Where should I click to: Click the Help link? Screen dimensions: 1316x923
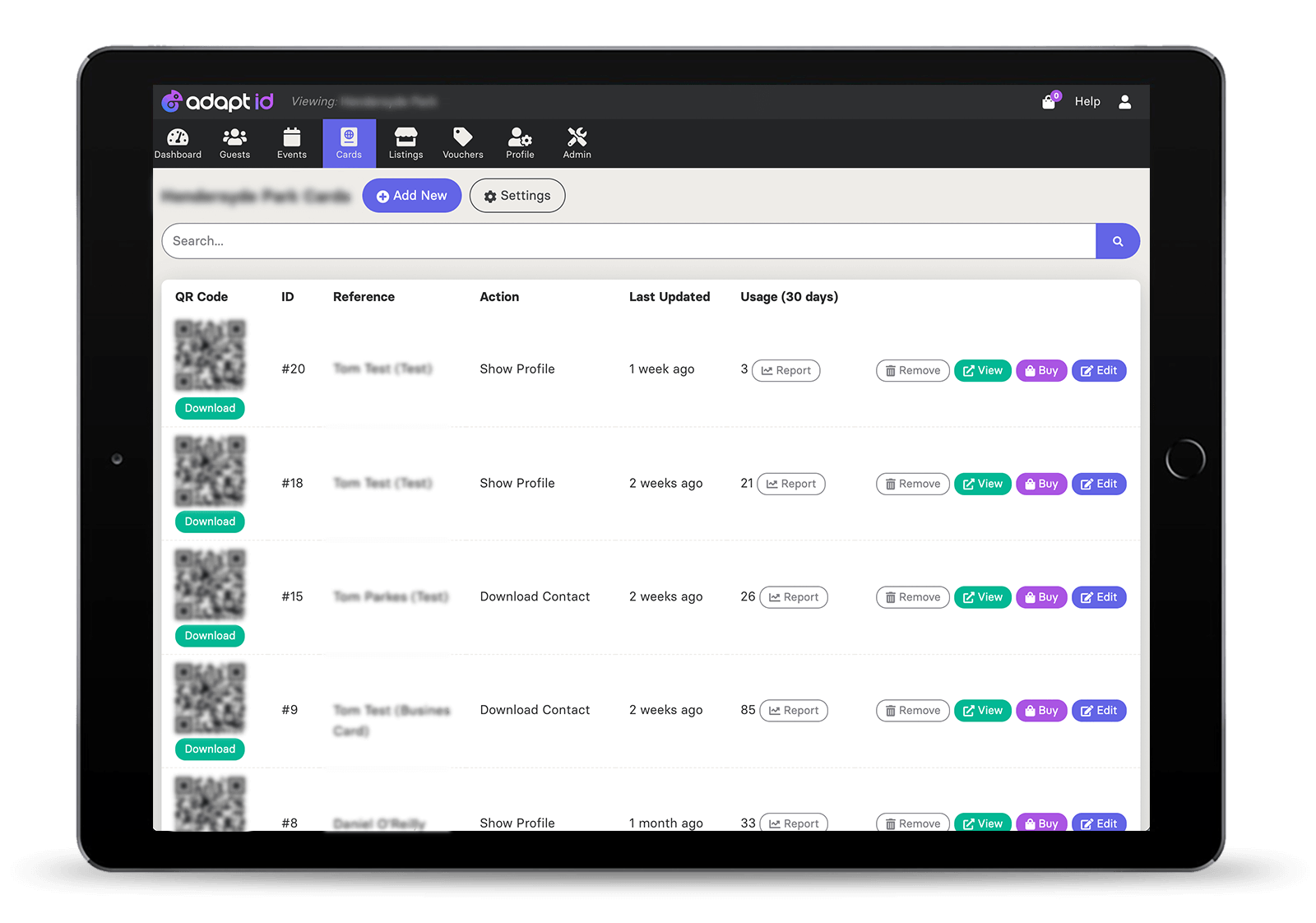point(1087,102)
